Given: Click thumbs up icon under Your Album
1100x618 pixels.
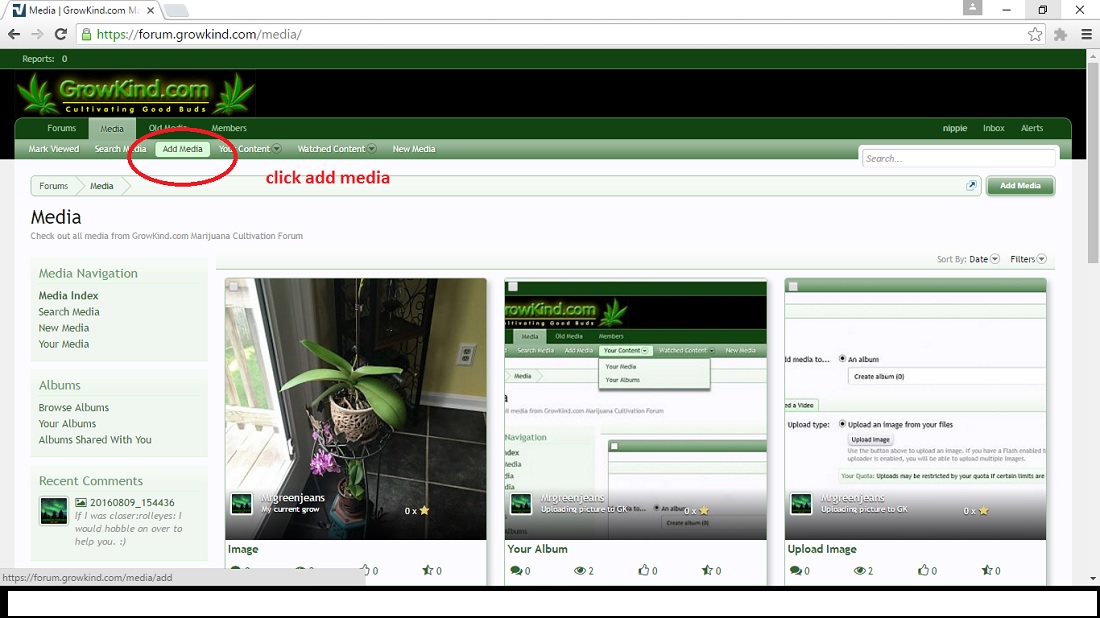Looking at the screenshot, I should coord(643,570).
